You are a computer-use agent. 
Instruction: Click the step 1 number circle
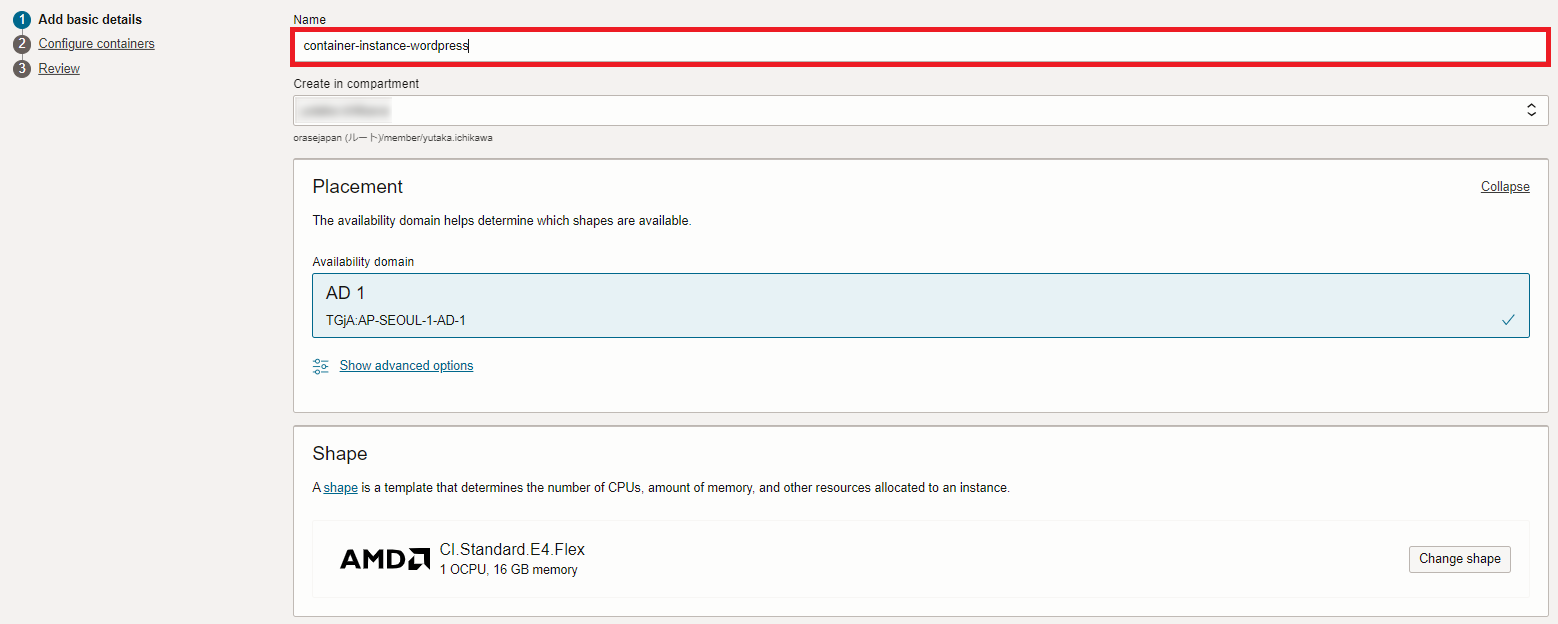22,19
